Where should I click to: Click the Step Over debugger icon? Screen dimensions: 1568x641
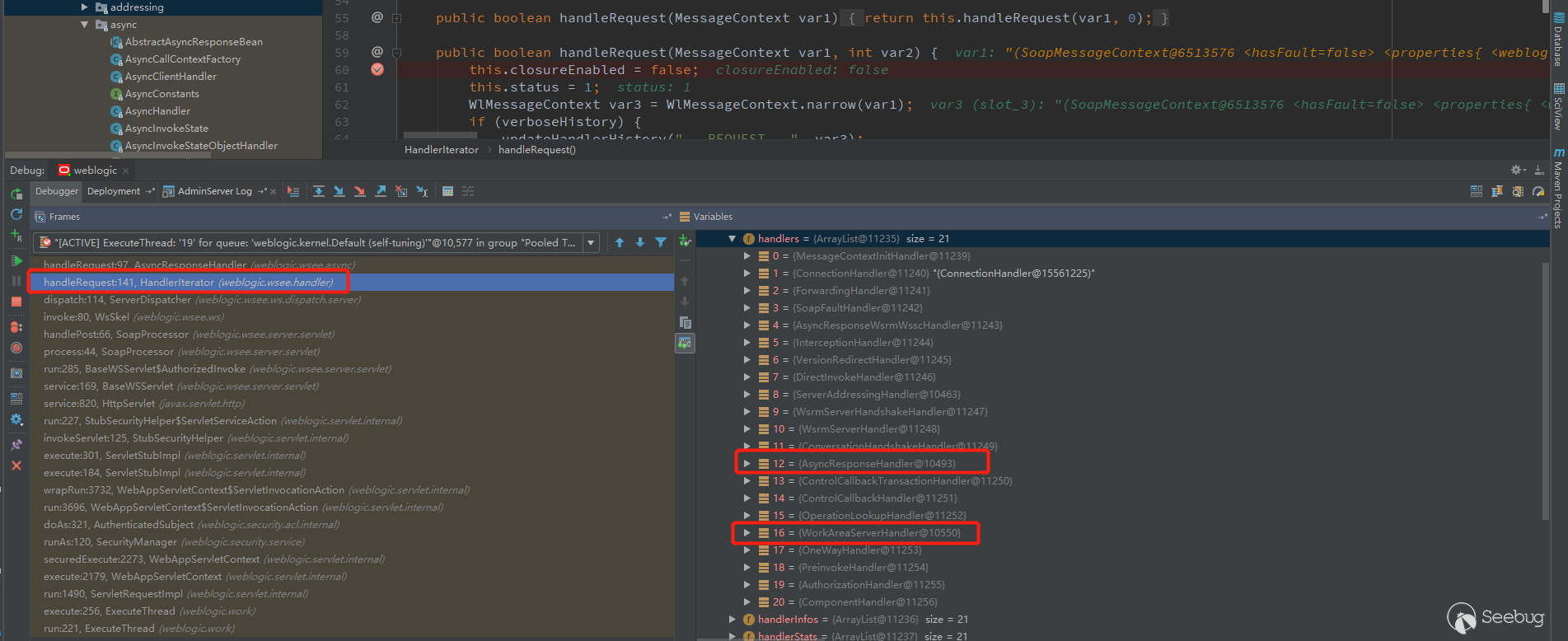[319, 191]
